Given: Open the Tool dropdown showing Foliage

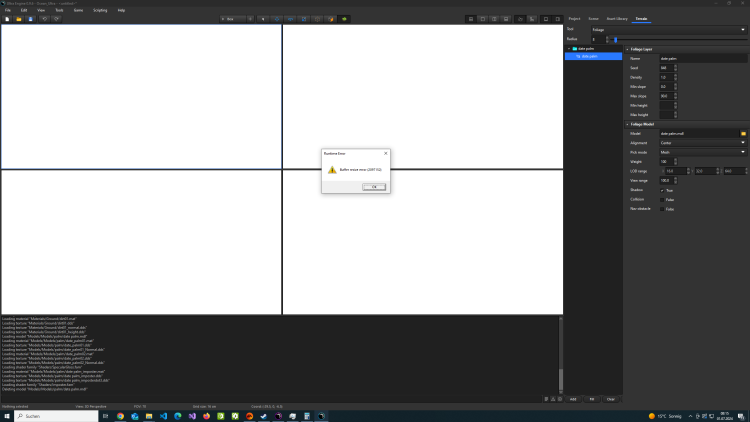Looking at the screenshot, I should 668,30.
